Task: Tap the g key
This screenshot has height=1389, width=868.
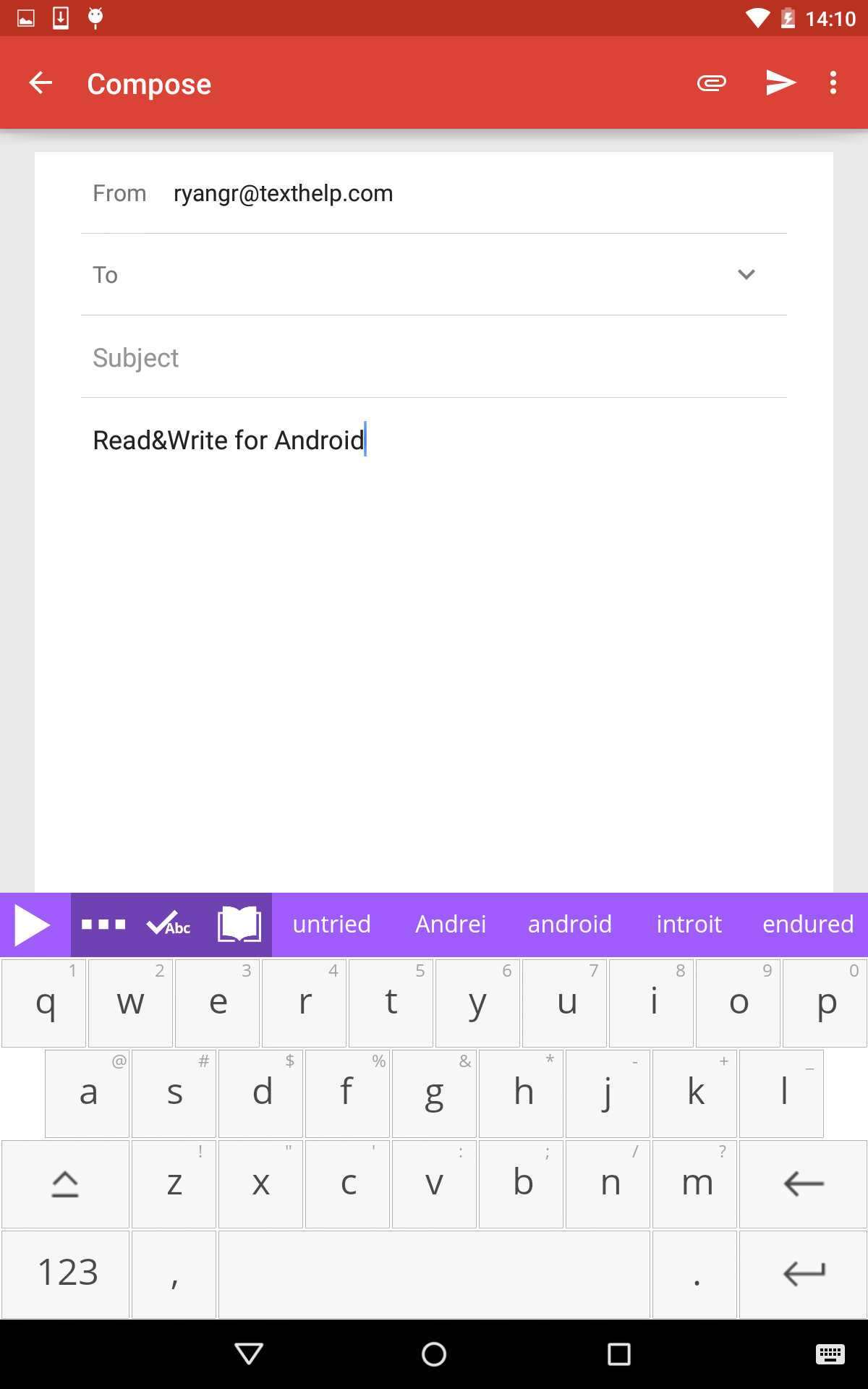Action: 434,1093
